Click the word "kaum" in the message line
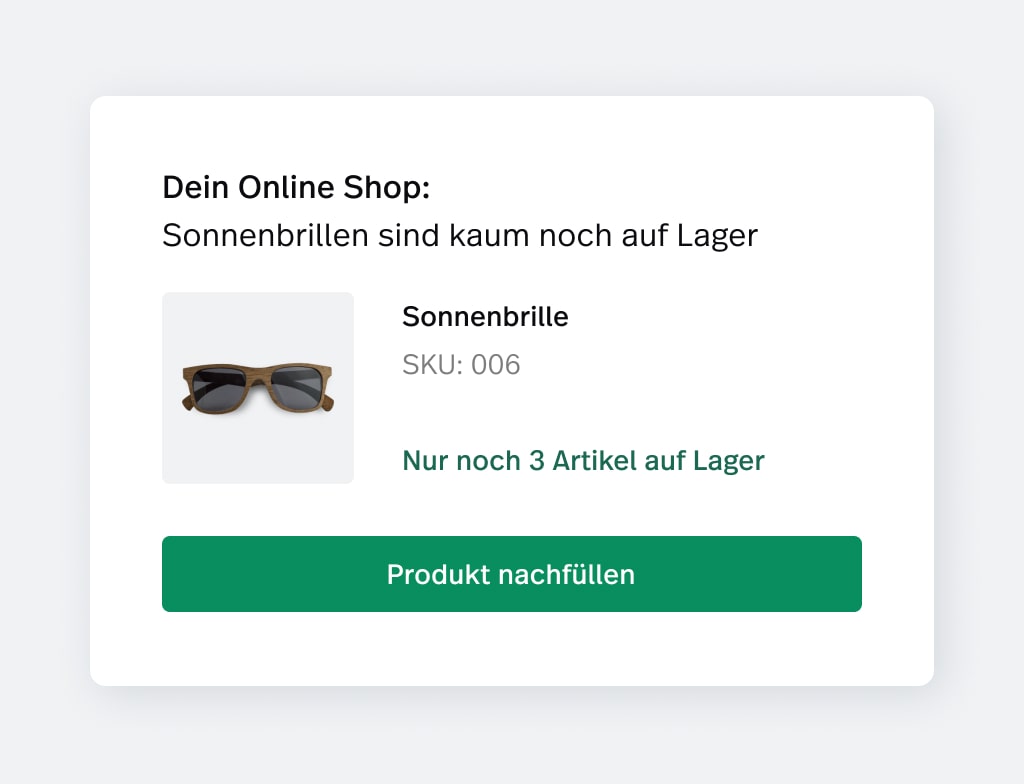This screenshot has width=1024, height=784. coord(490,236)
